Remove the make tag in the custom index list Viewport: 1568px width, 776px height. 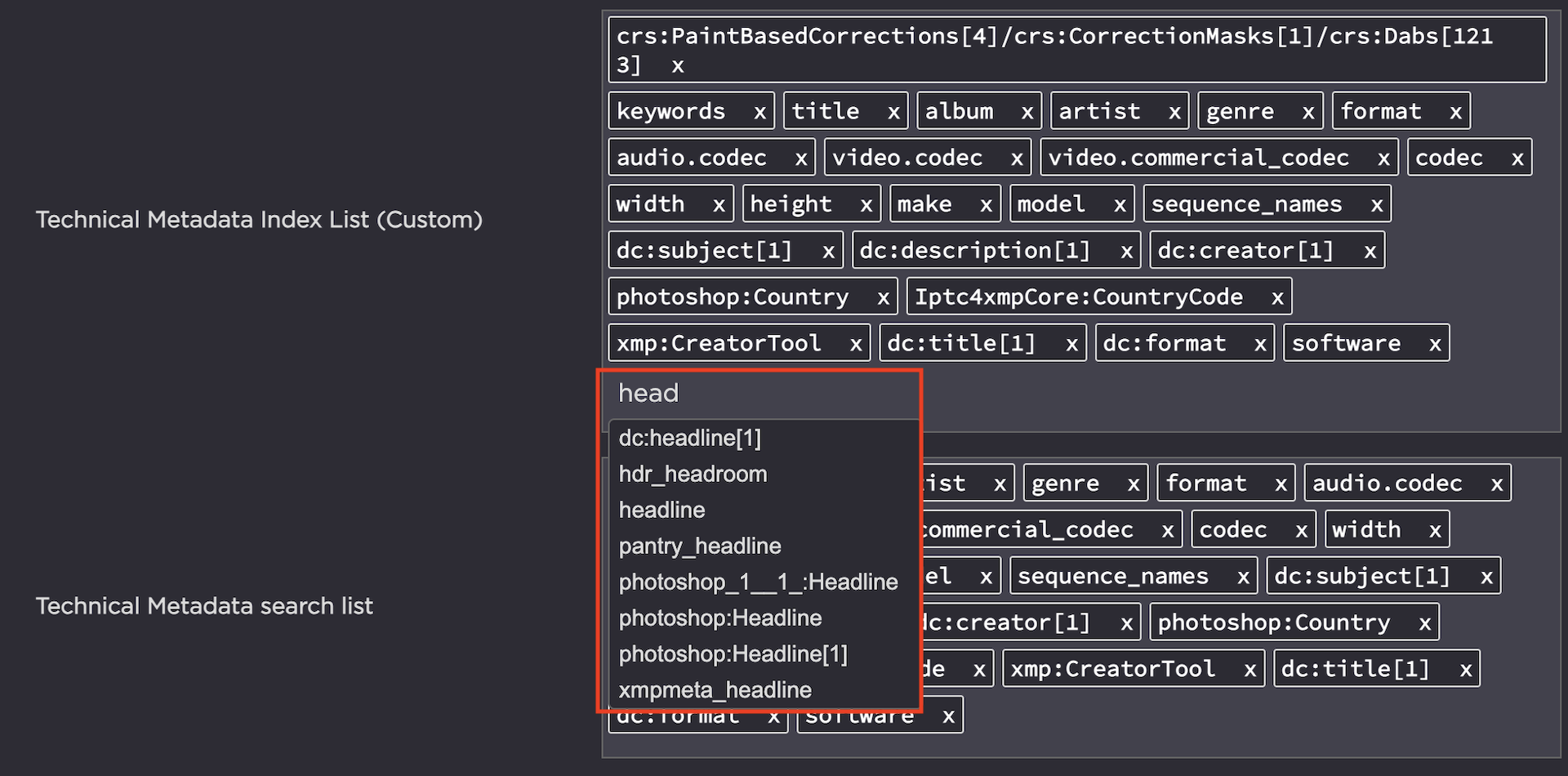[986, 206]
